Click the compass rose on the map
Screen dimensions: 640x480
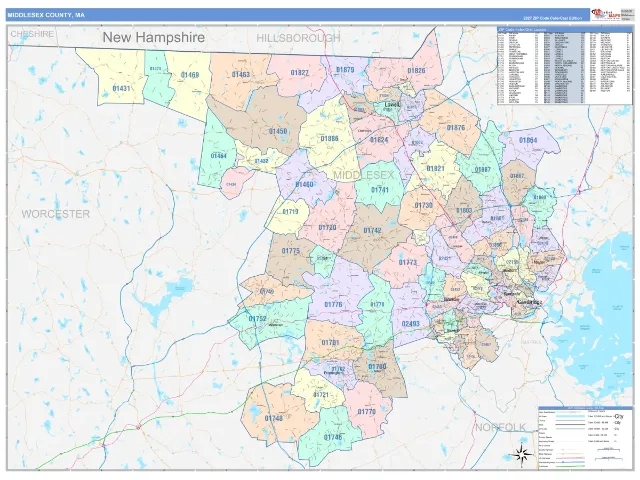click(x=521, y=454)
